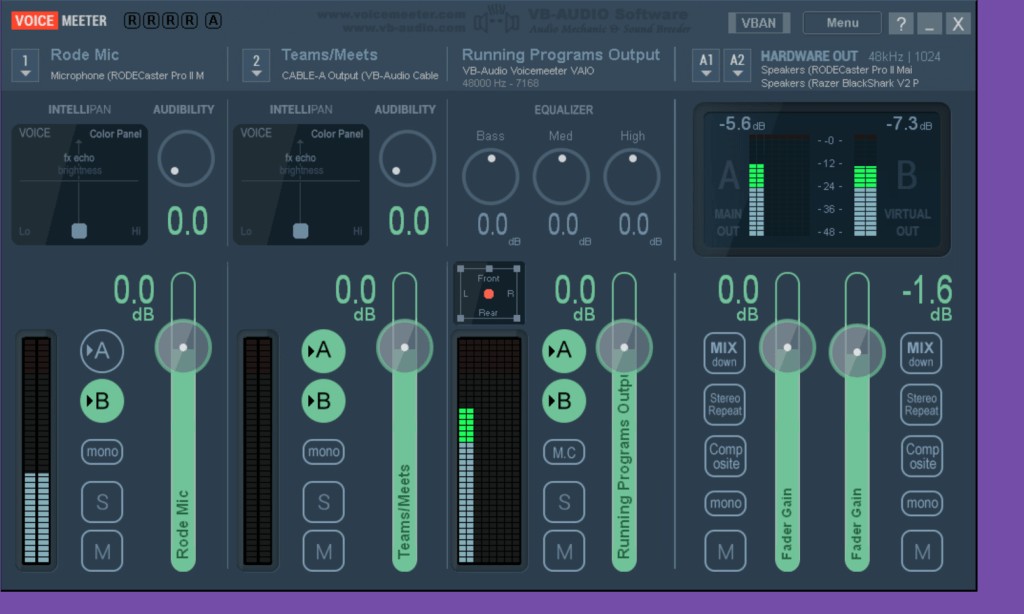Click the first R restart indicator box

tap(132, 21)
